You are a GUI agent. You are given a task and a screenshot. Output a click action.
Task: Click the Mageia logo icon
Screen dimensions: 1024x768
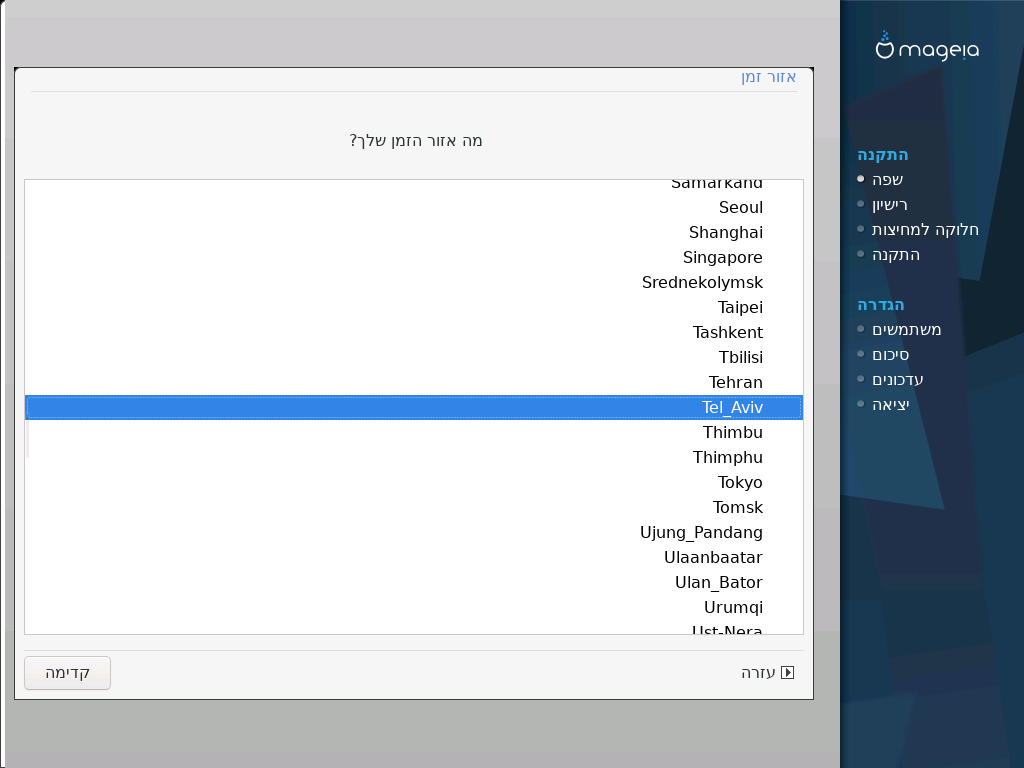[884, 46]
